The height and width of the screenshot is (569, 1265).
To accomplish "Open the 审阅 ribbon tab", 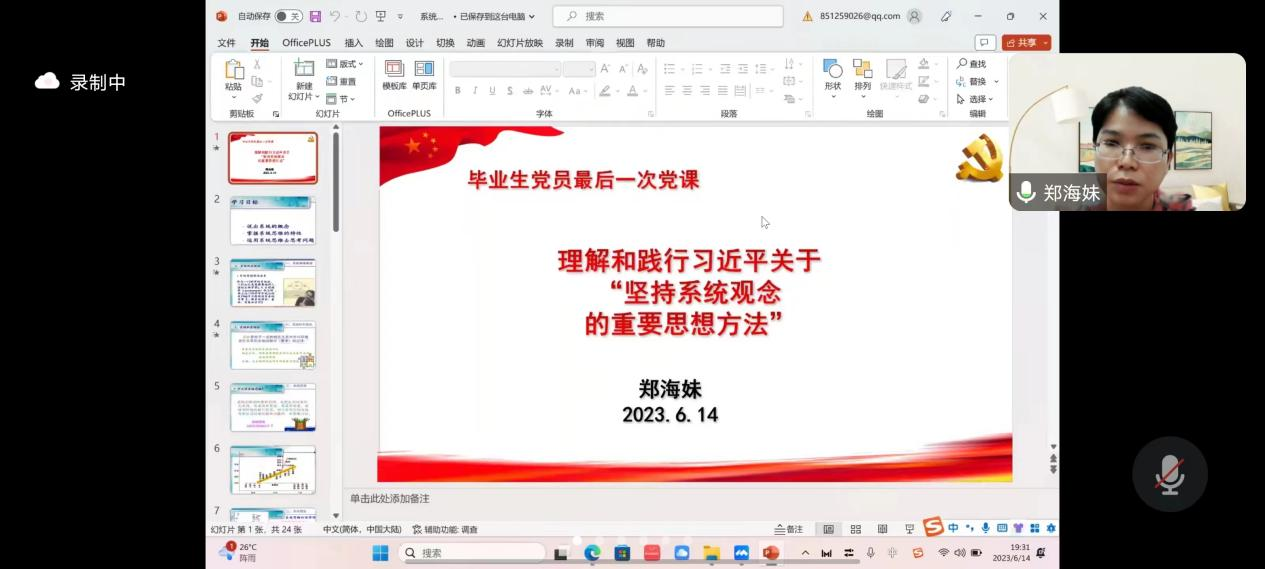I will tap(595, 43).
